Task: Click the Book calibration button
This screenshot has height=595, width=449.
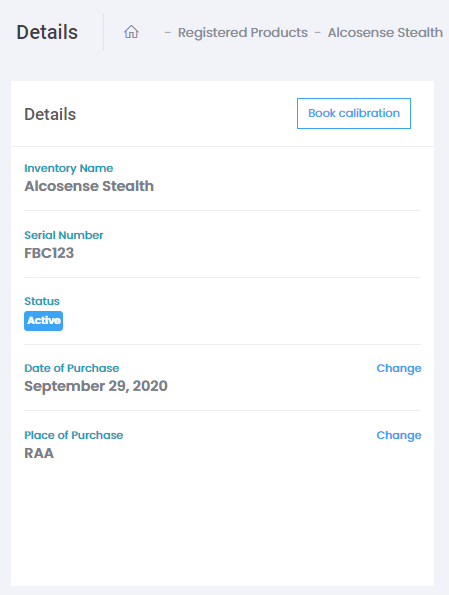Action: click(354, 113)
